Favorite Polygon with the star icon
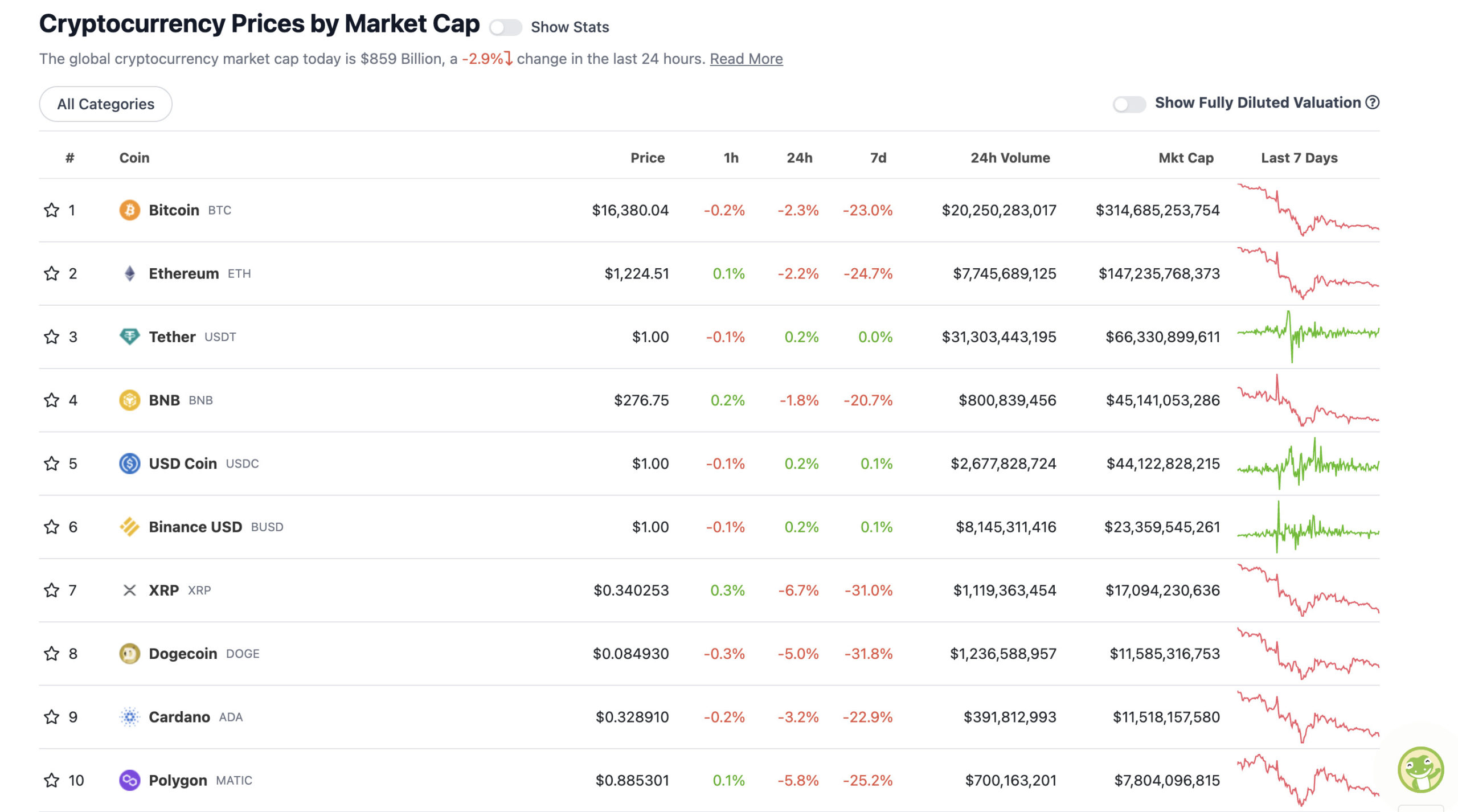 (51, 780)
